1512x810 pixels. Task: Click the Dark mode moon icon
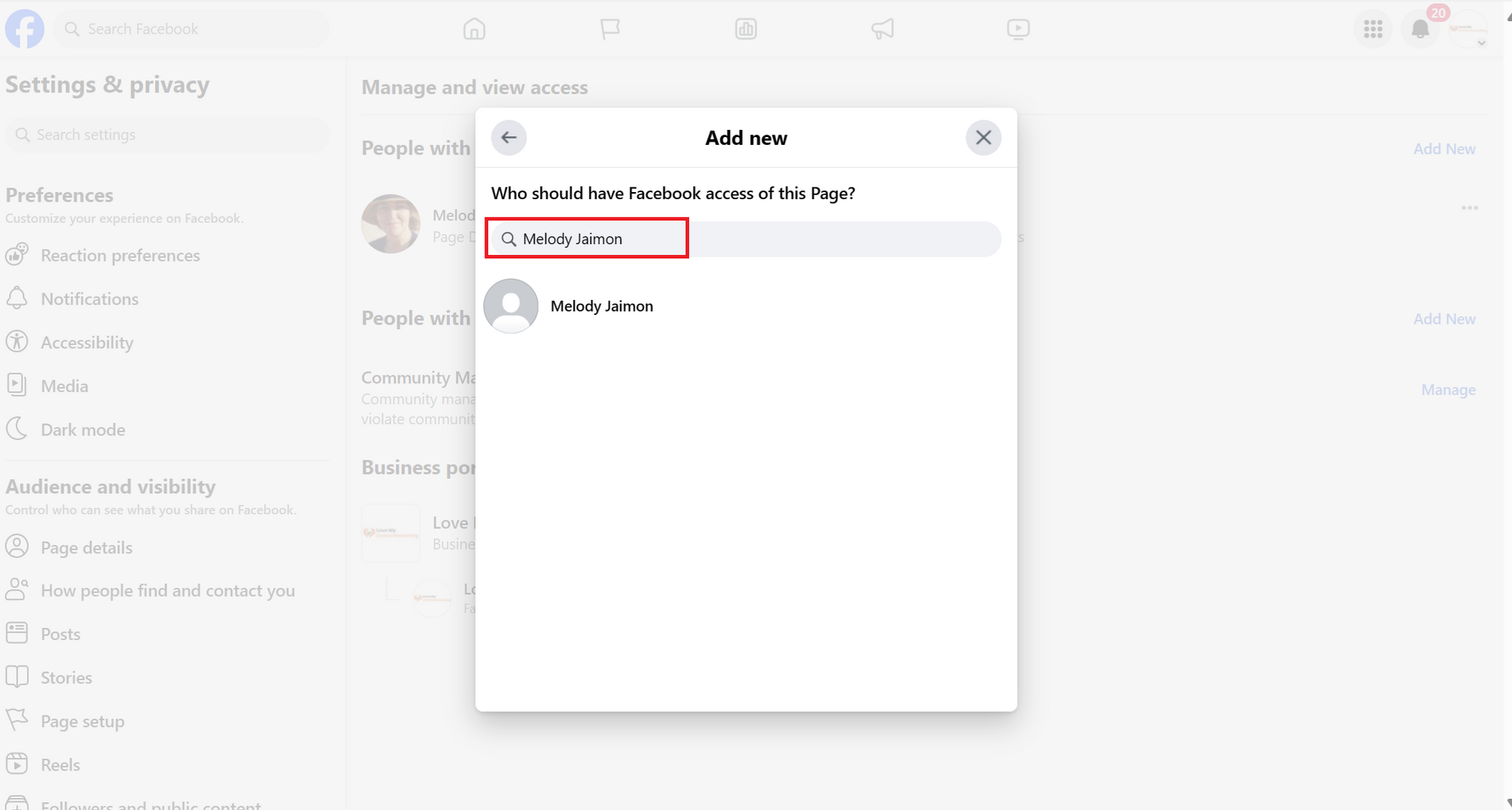pyautogui.click(x=17, y=429)
